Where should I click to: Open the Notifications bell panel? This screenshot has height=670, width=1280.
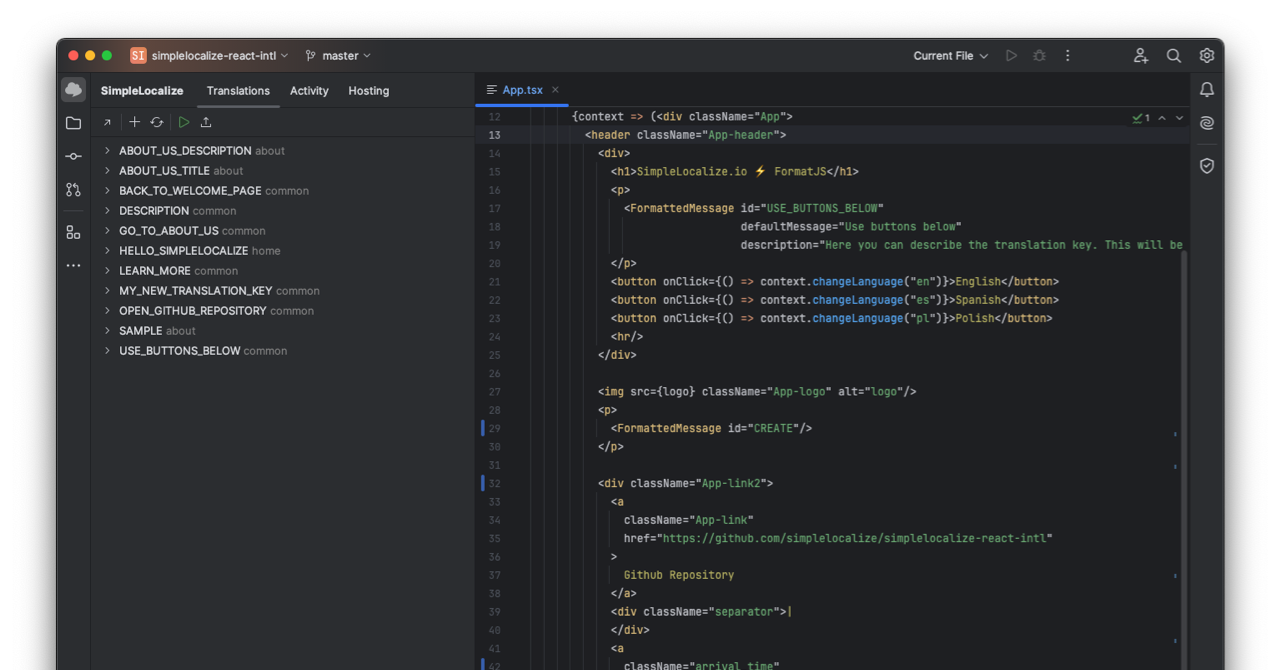(1207, 90)
